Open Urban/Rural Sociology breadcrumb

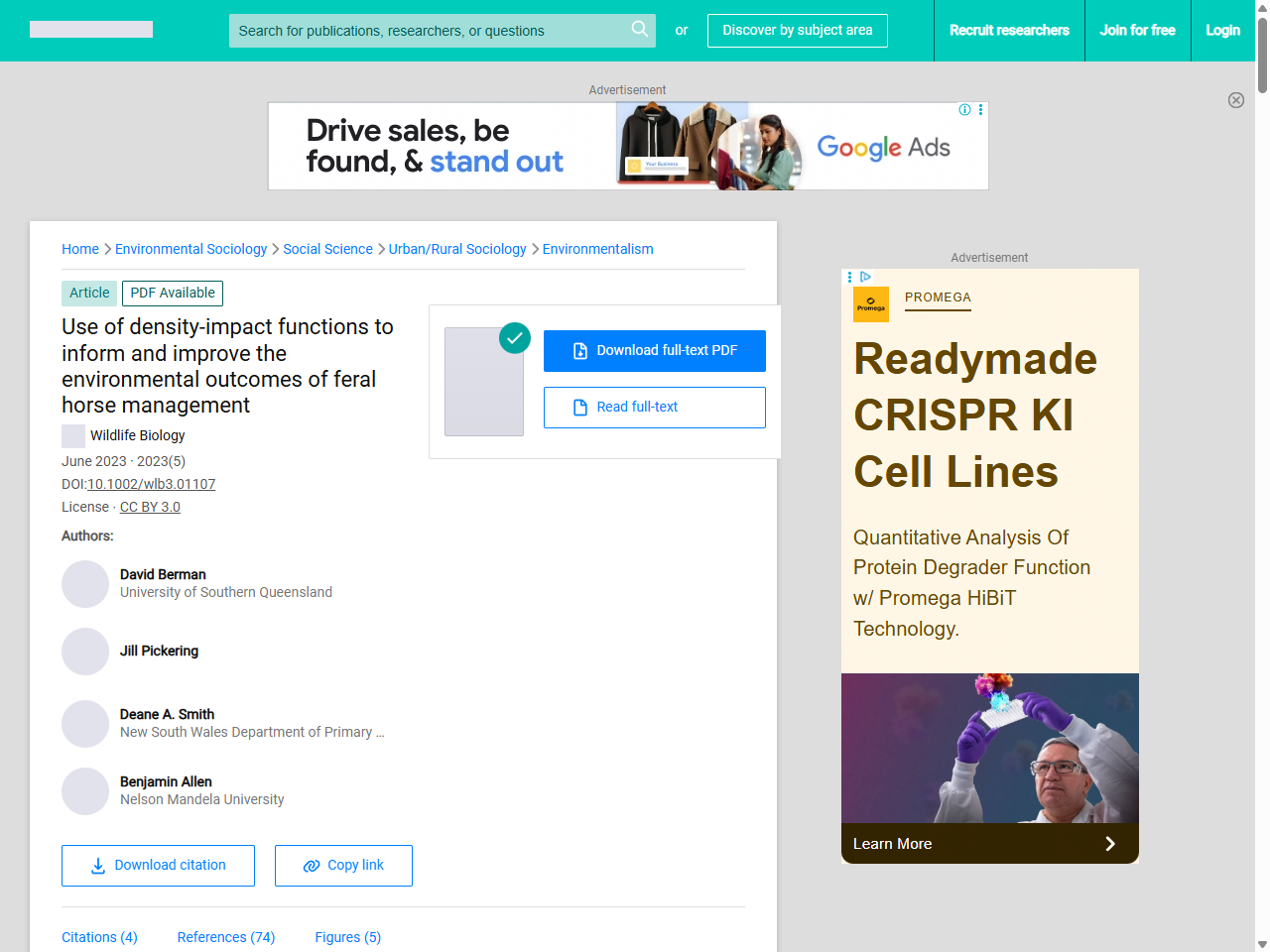tap(457, 249)
